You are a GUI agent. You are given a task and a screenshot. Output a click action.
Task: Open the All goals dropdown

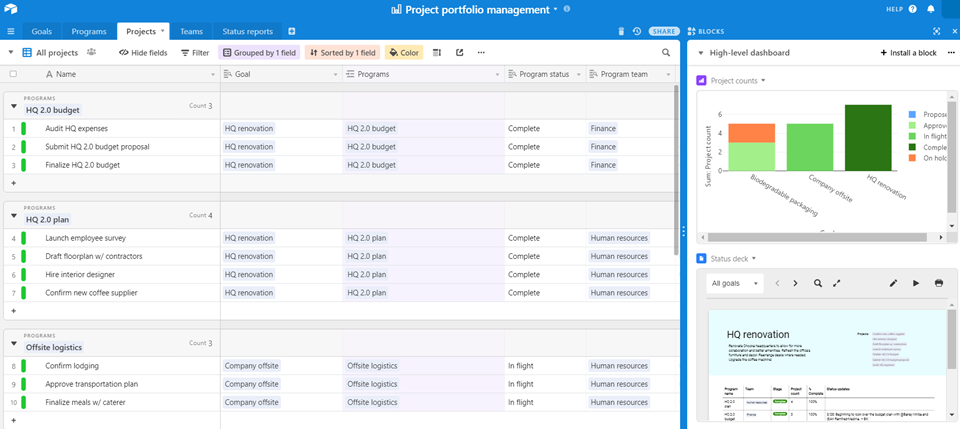pyautogui.click(x=735, y=283)
